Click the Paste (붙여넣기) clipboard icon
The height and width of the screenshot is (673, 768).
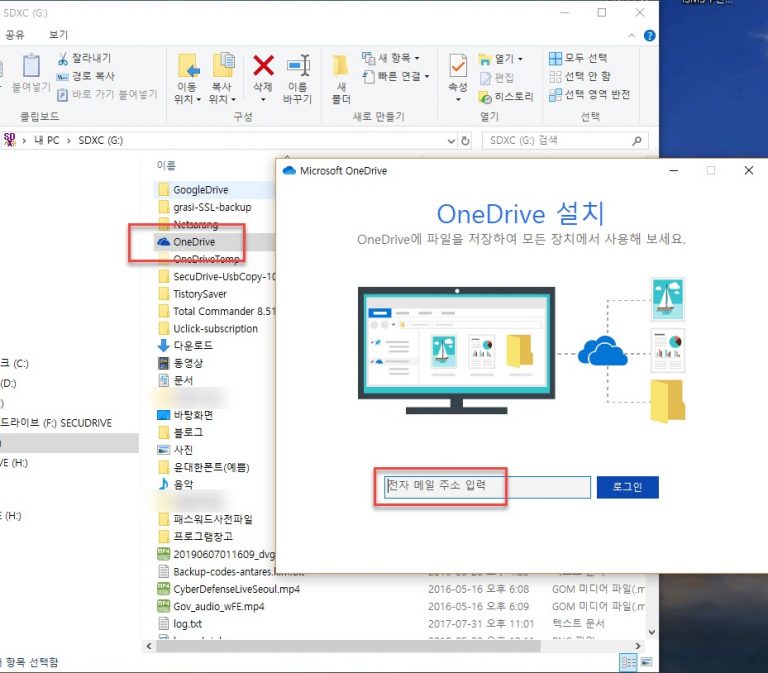tap(31, 66)
